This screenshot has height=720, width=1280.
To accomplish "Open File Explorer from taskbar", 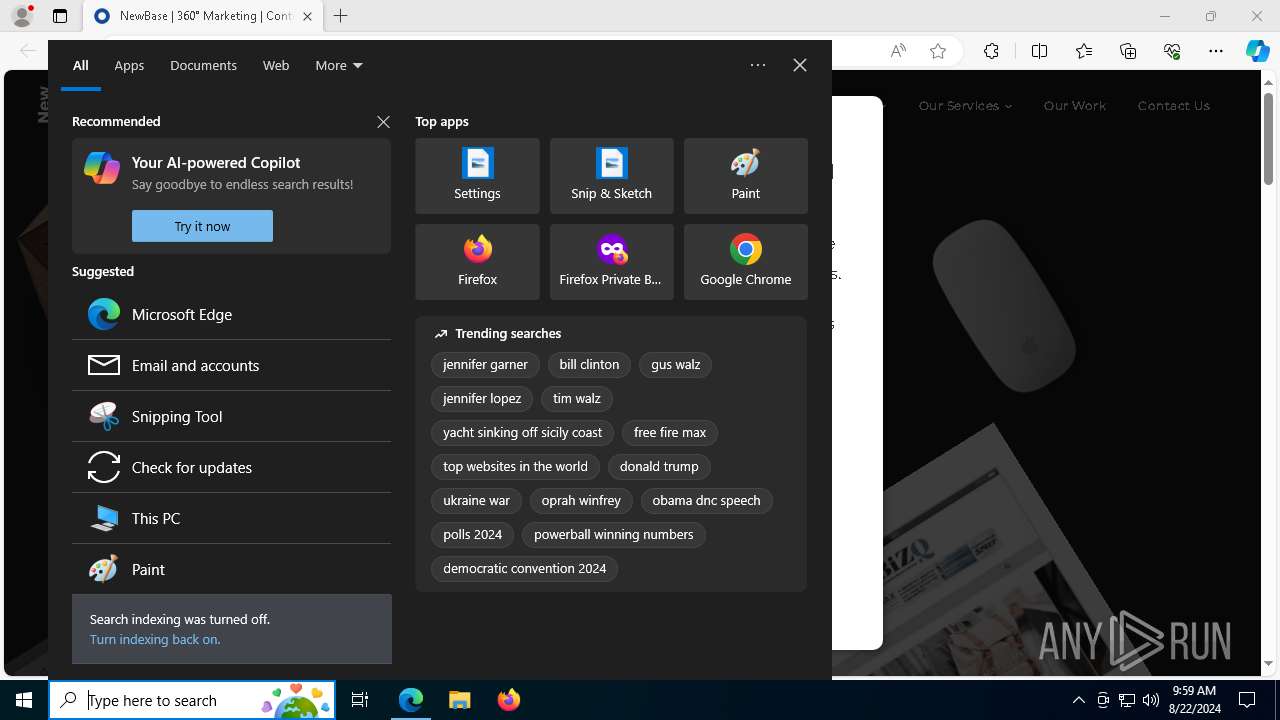I will [x=459, y=700].
